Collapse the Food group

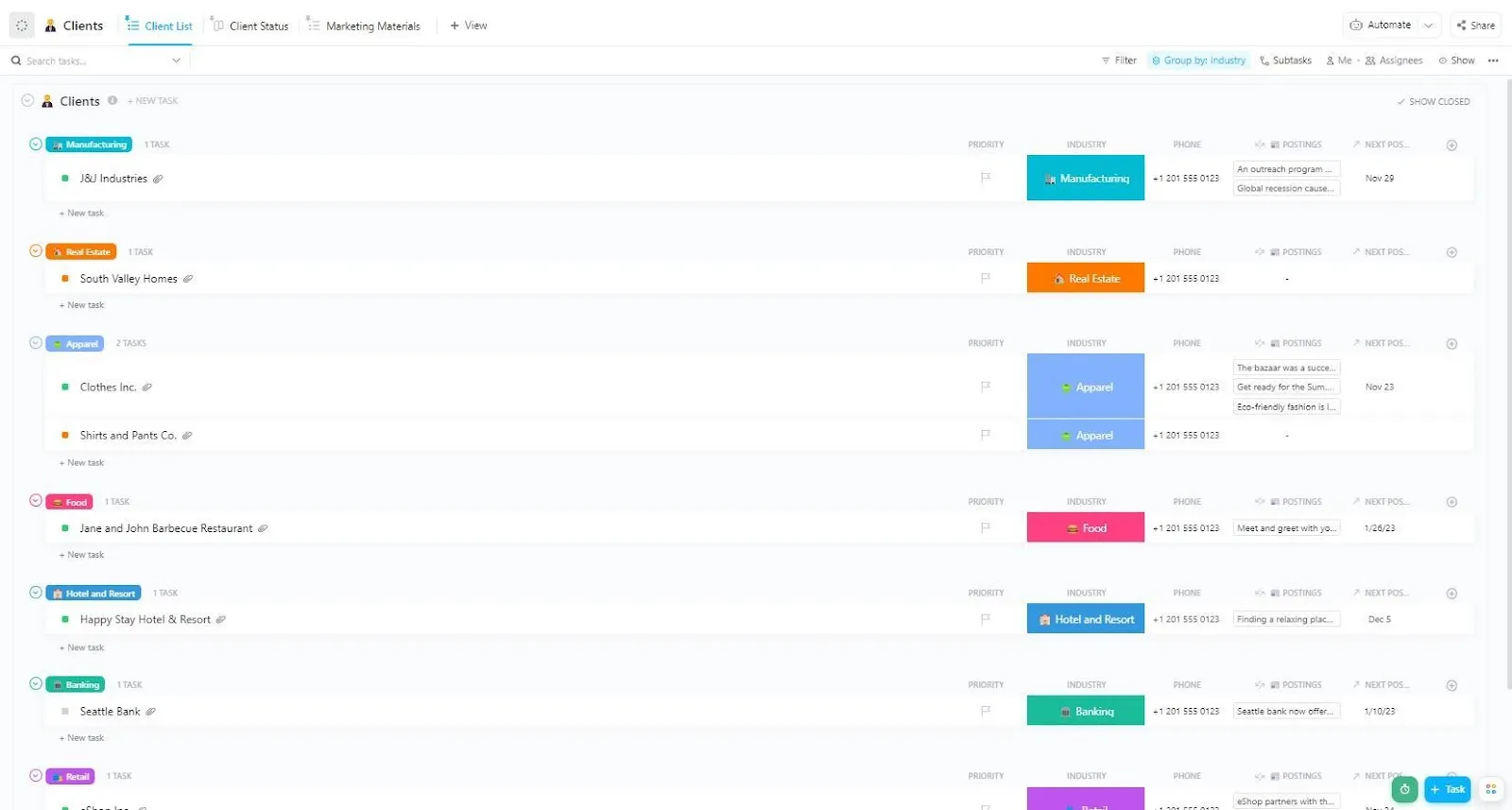[36, 502]
